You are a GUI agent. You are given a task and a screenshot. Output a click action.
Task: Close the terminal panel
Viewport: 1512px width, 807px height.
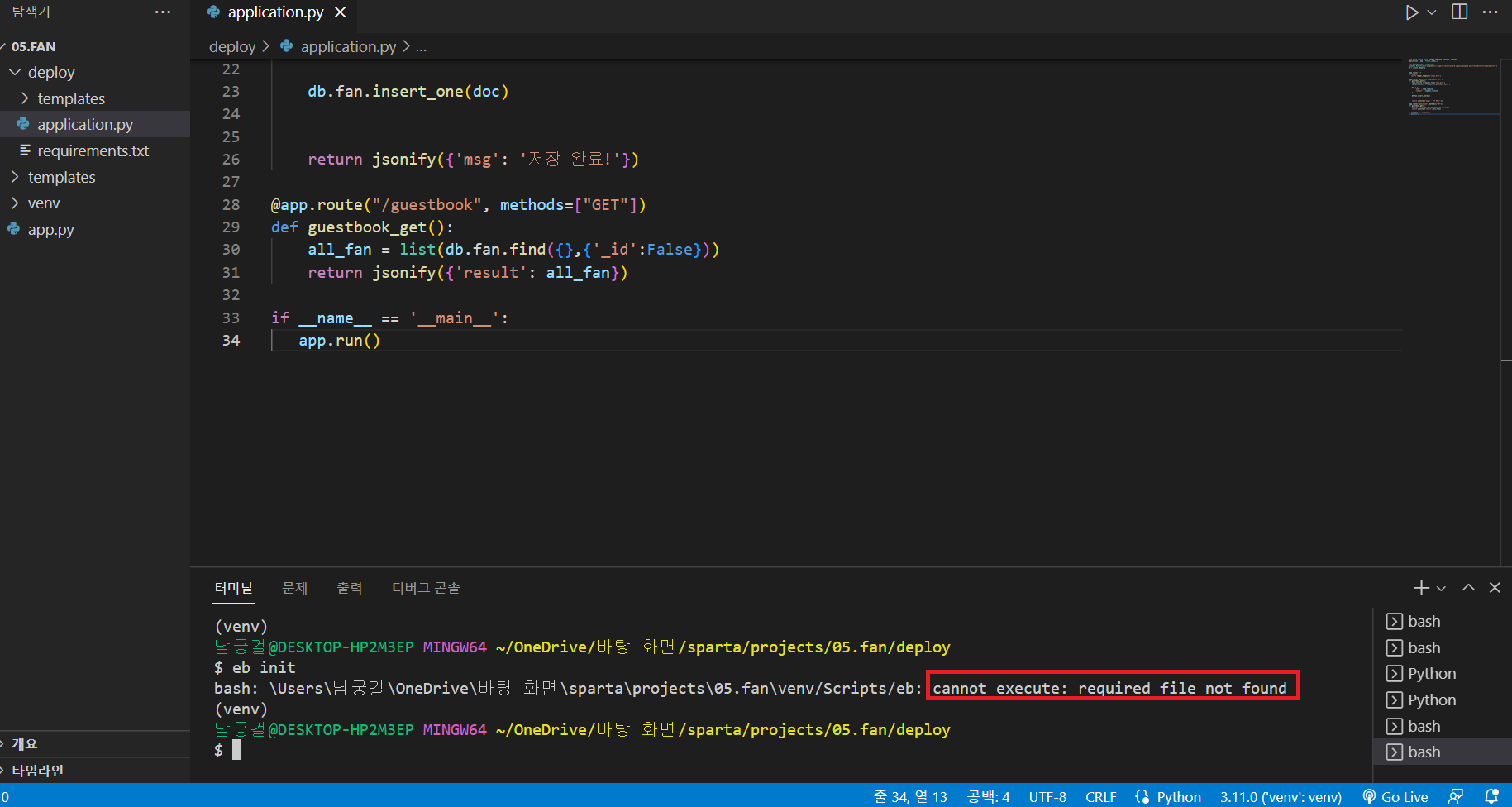tap(1495, 588)
